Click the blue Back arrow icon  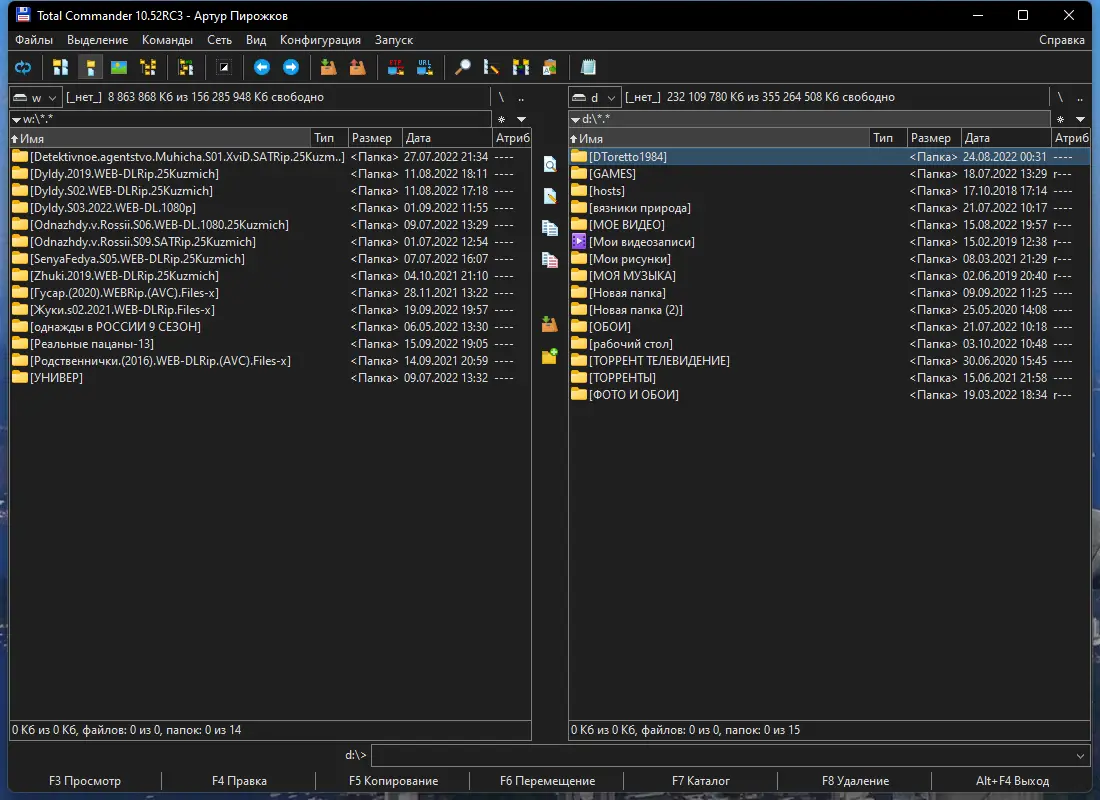coord(262,67)
